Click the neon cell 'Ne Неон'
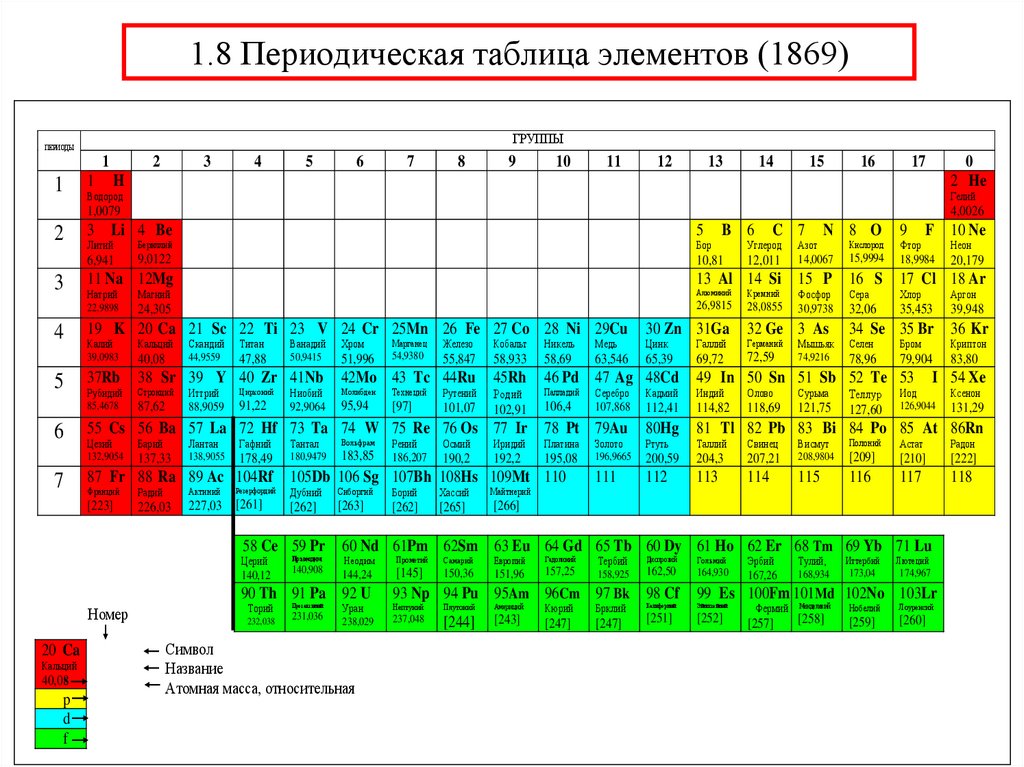 pyautogui.click(x=969, y=244)
